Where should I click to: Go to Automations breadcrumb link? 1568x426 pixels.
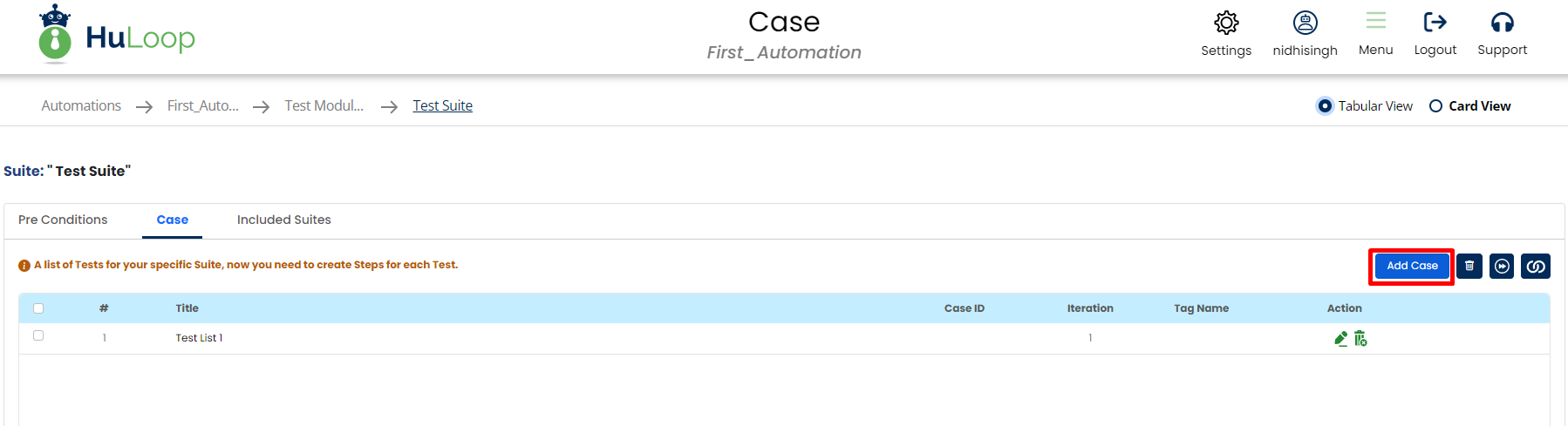81,105
